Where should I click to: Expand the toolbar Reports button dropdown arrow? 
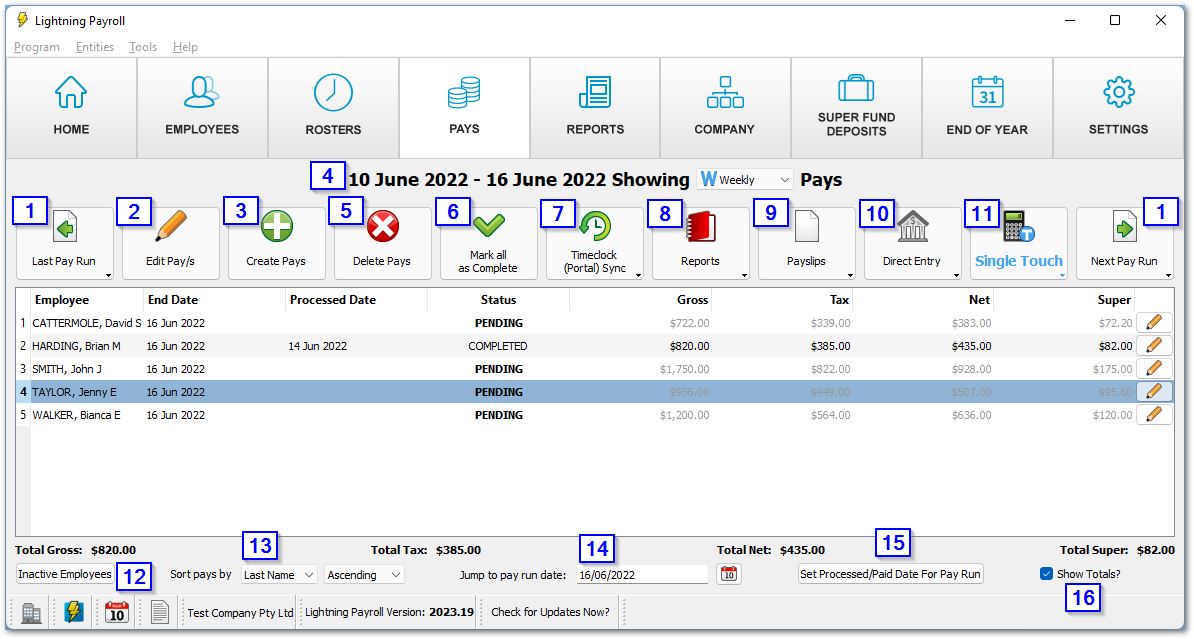coord(744,275)
